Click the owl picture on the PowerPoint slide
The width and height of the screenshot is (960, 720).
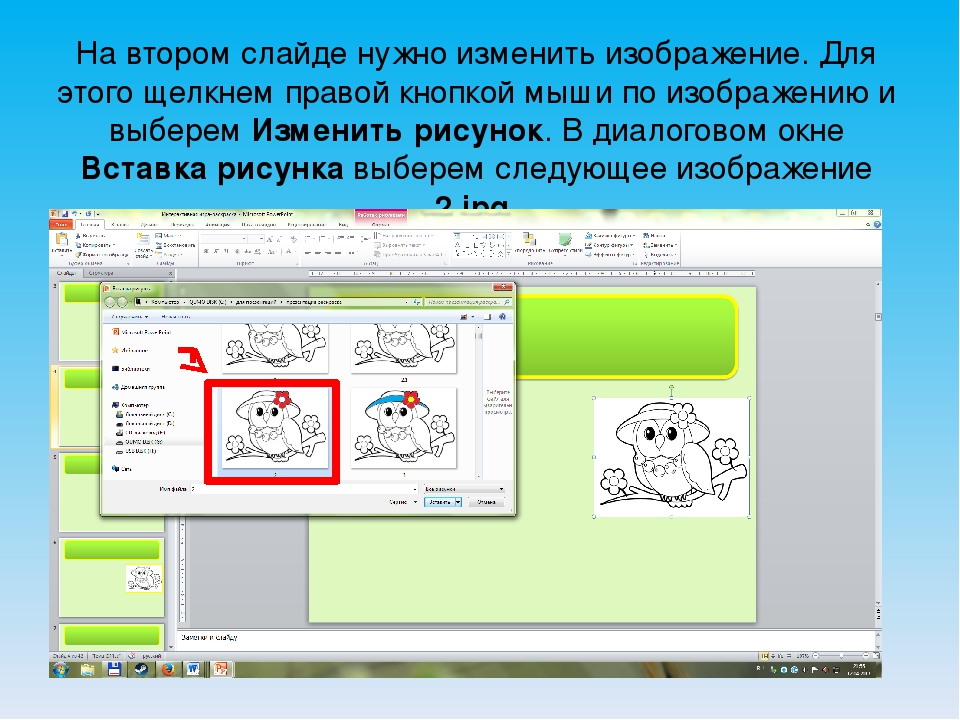point(672,457)
